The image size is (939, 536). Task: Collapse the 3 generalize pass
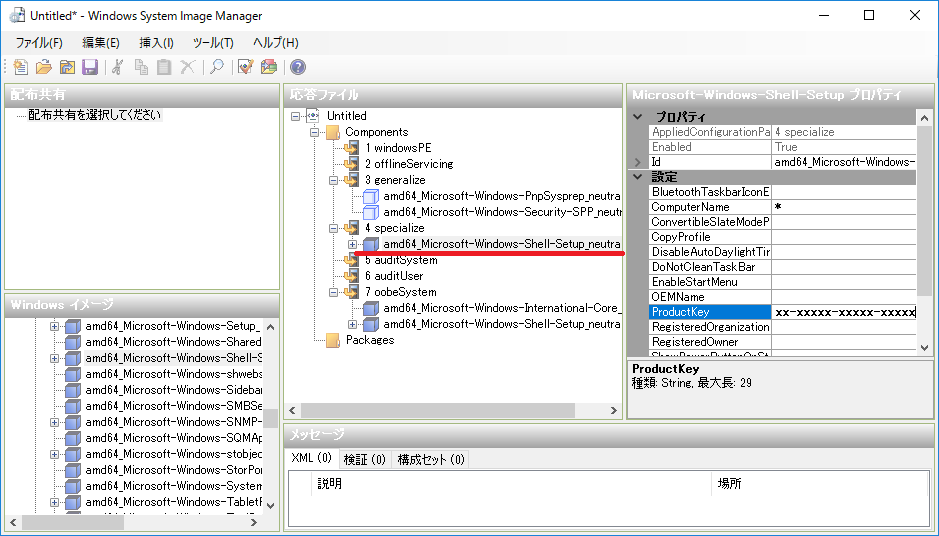(334, 180)
